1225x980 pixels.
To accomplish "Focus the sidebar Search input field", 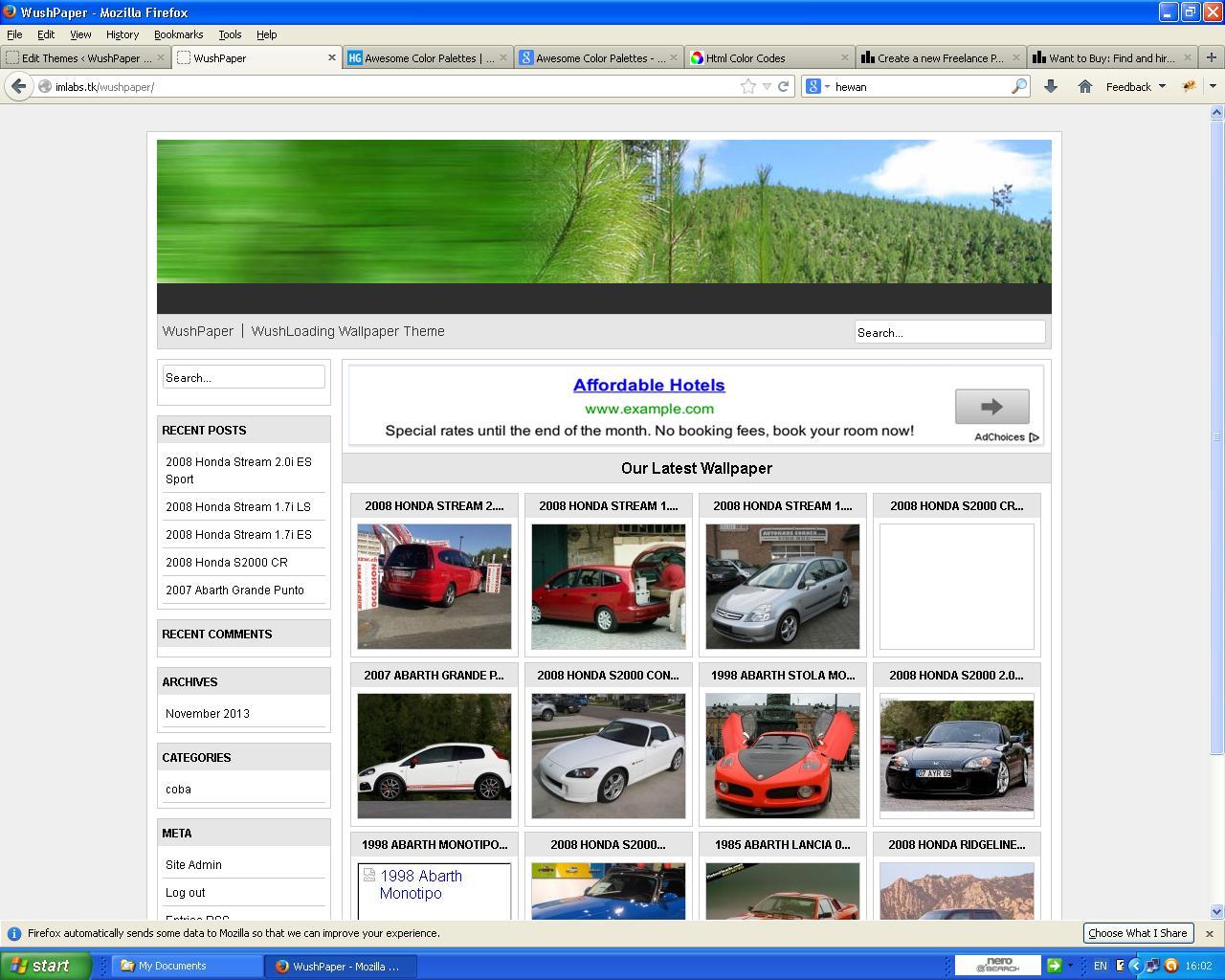I will point(243,378).
